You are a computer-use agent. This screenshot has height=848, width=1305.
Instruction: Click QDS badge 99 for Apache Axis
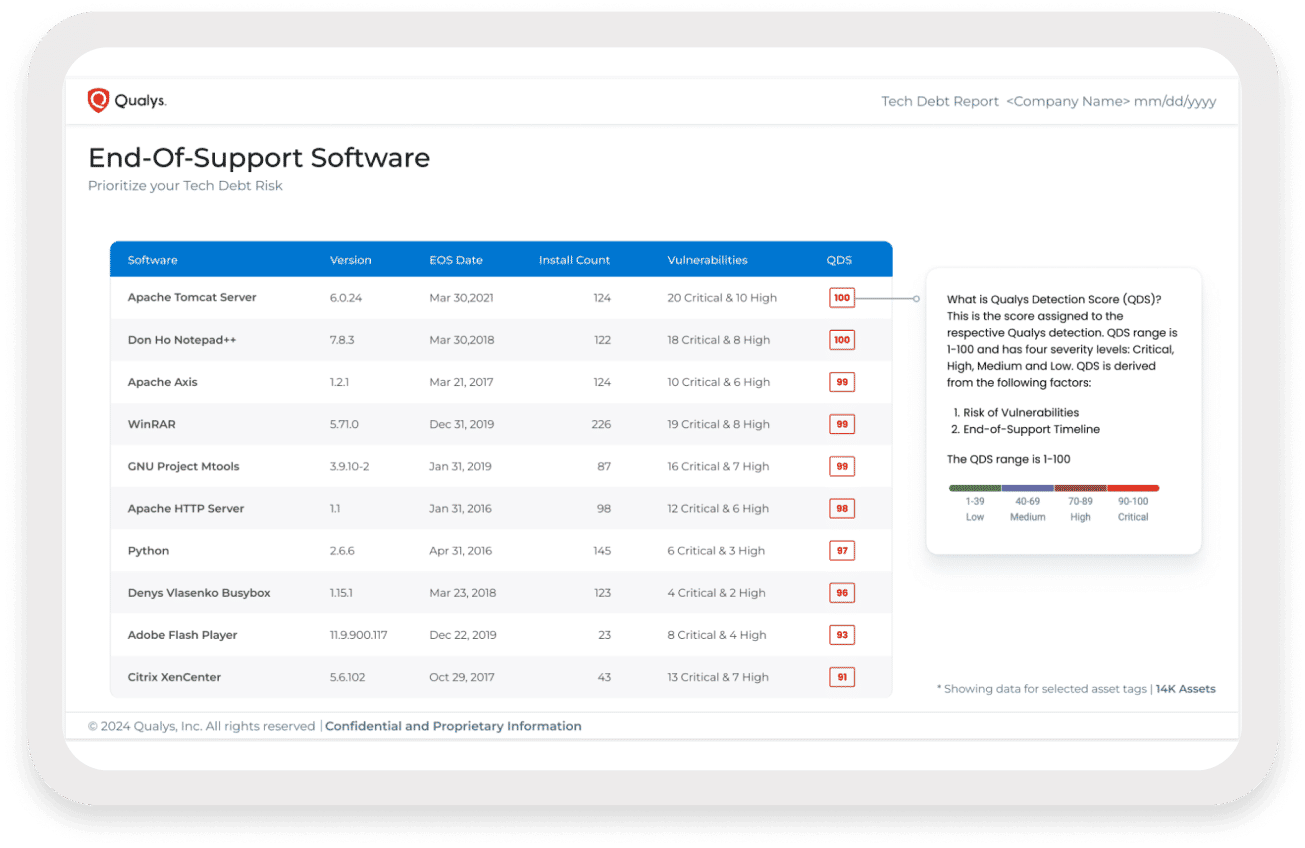842,382
